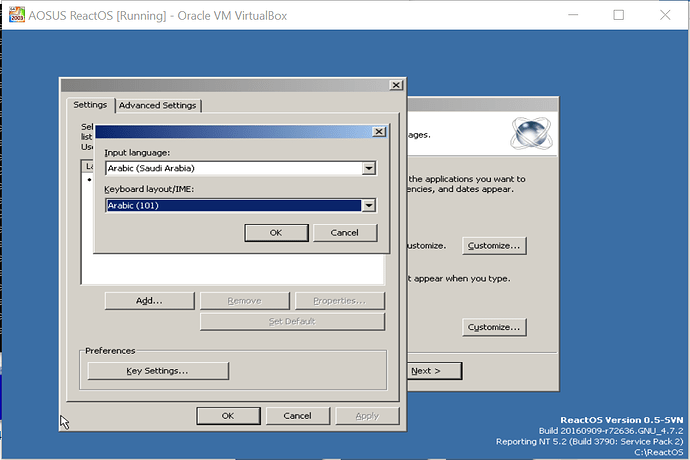Viewport: 690px width, 460px height.
Task: Click Cancel next to the Apply button
Action: (297, 416)
